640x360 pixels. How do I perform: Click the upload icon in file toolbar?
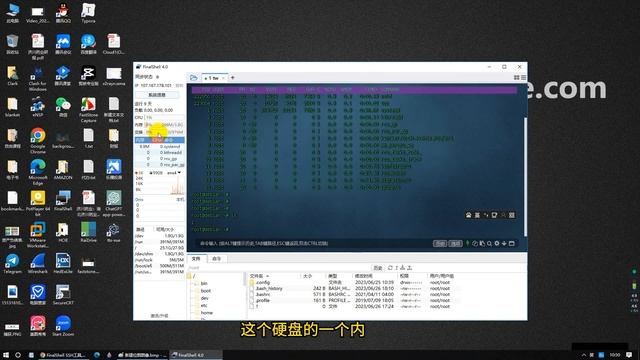pos(409,268)
